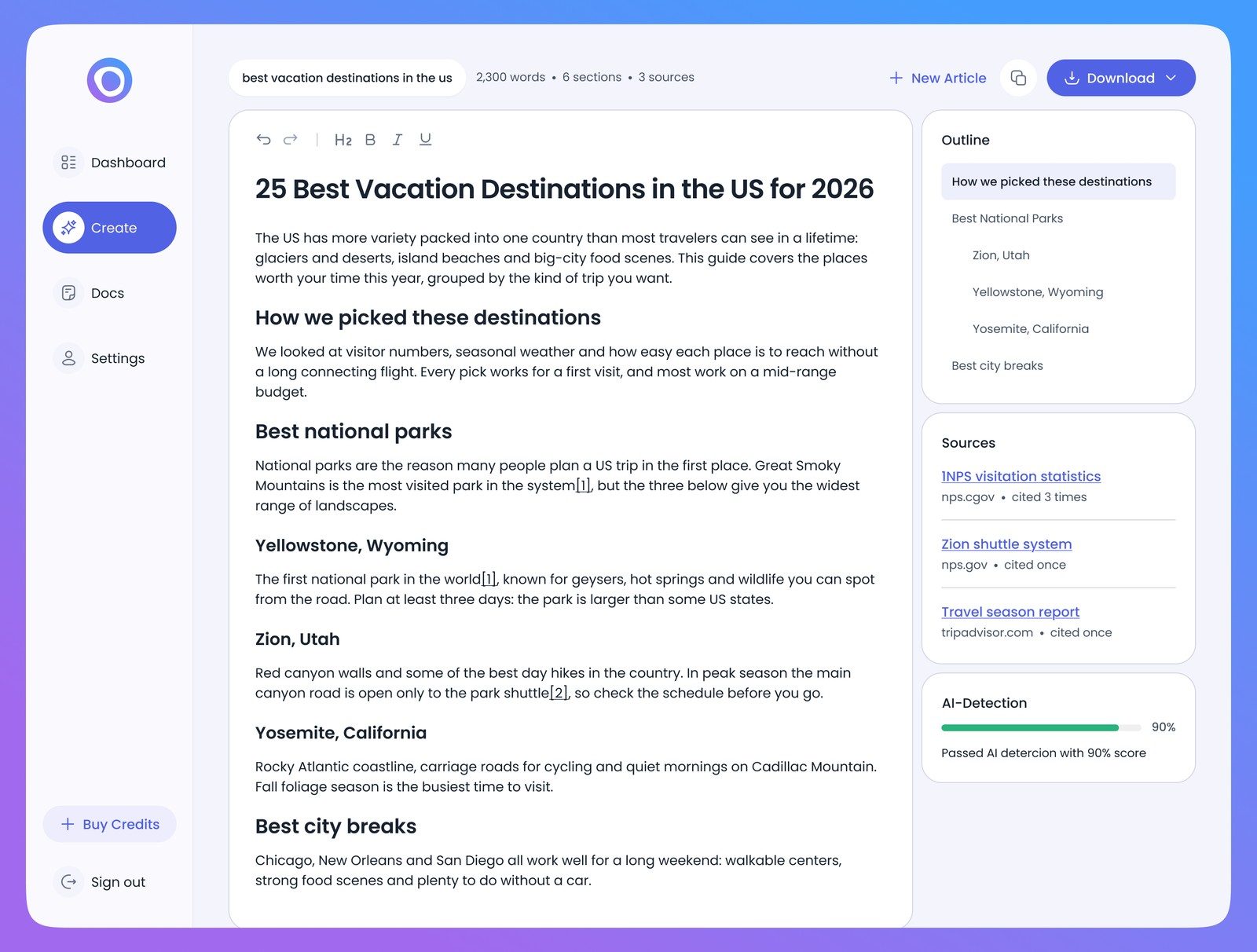Jump to 'How we picked these destinations' in the outline

tap(1058, 181)
